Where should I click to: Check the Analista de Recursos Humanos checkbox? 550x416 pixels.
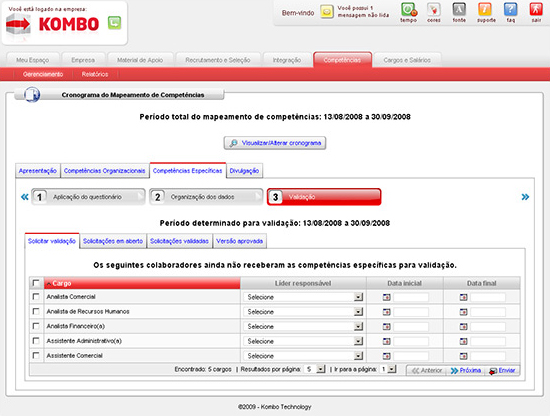point(36,311)
